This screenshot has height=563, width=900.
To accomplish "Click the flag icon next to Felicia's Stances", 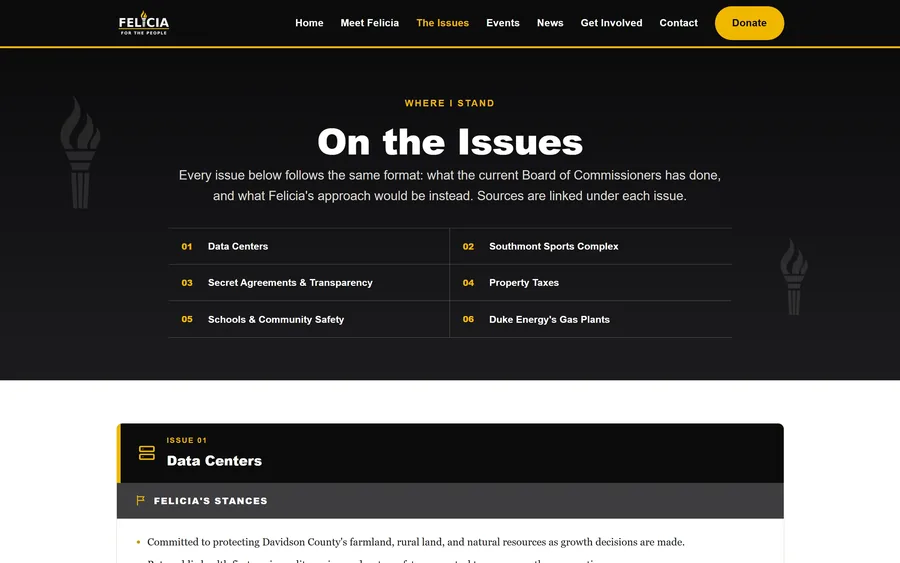I will [x=141, y=500].
